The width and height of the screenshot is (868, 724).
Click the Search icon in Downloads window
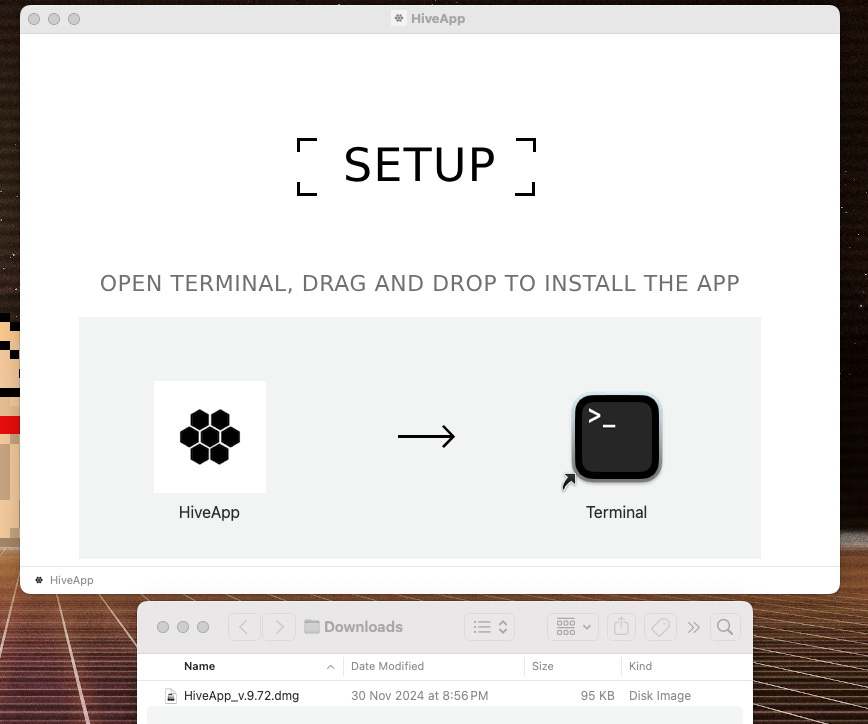pos(725,627)
